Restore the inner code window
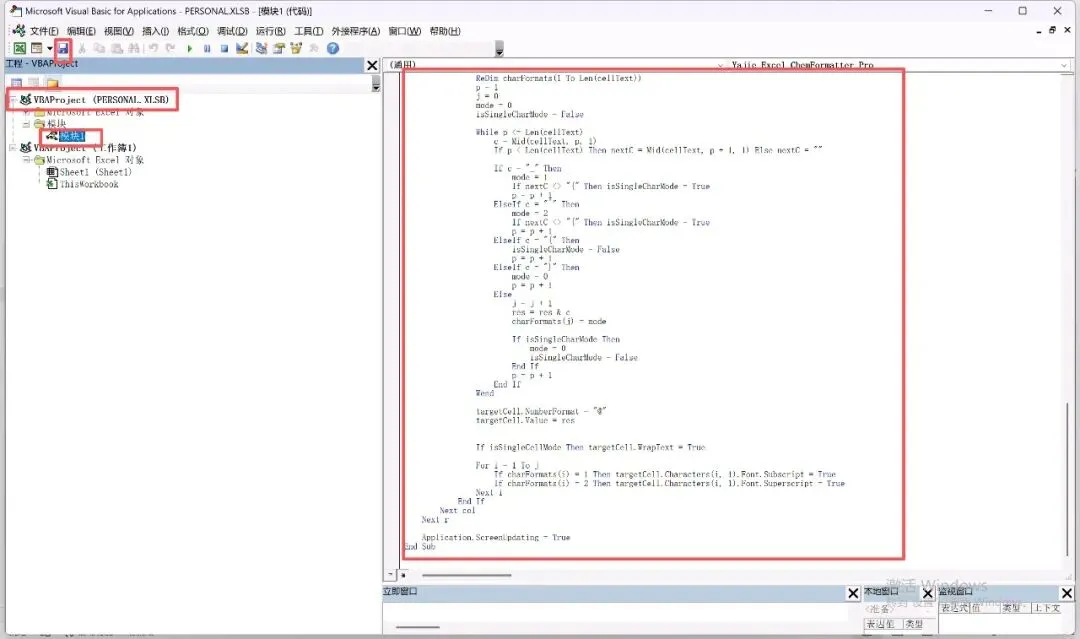Screen dimensions: 1080x639 pyautogui.click(x=1052, y=30)
